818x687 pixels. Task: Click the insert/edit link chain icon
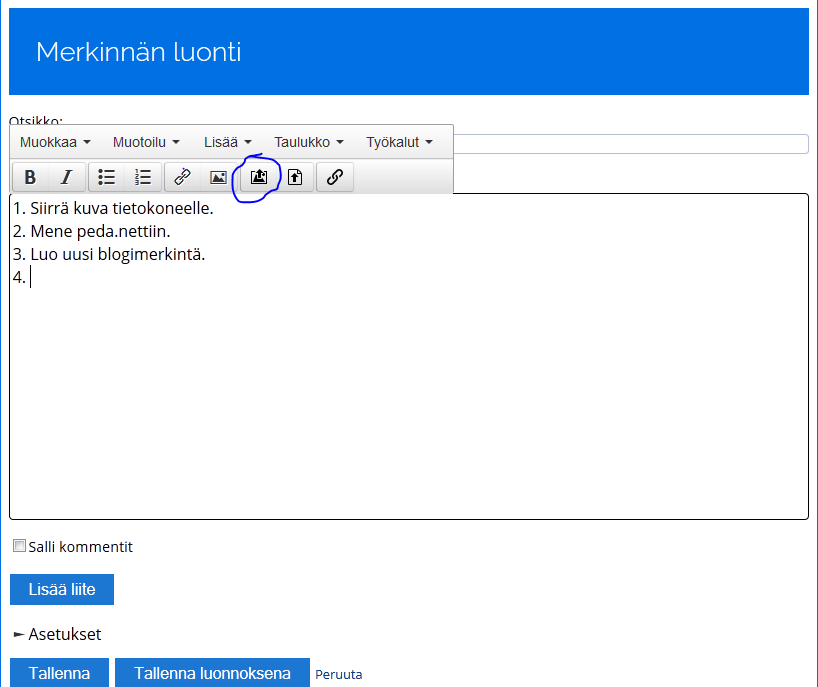pos(182,177)
